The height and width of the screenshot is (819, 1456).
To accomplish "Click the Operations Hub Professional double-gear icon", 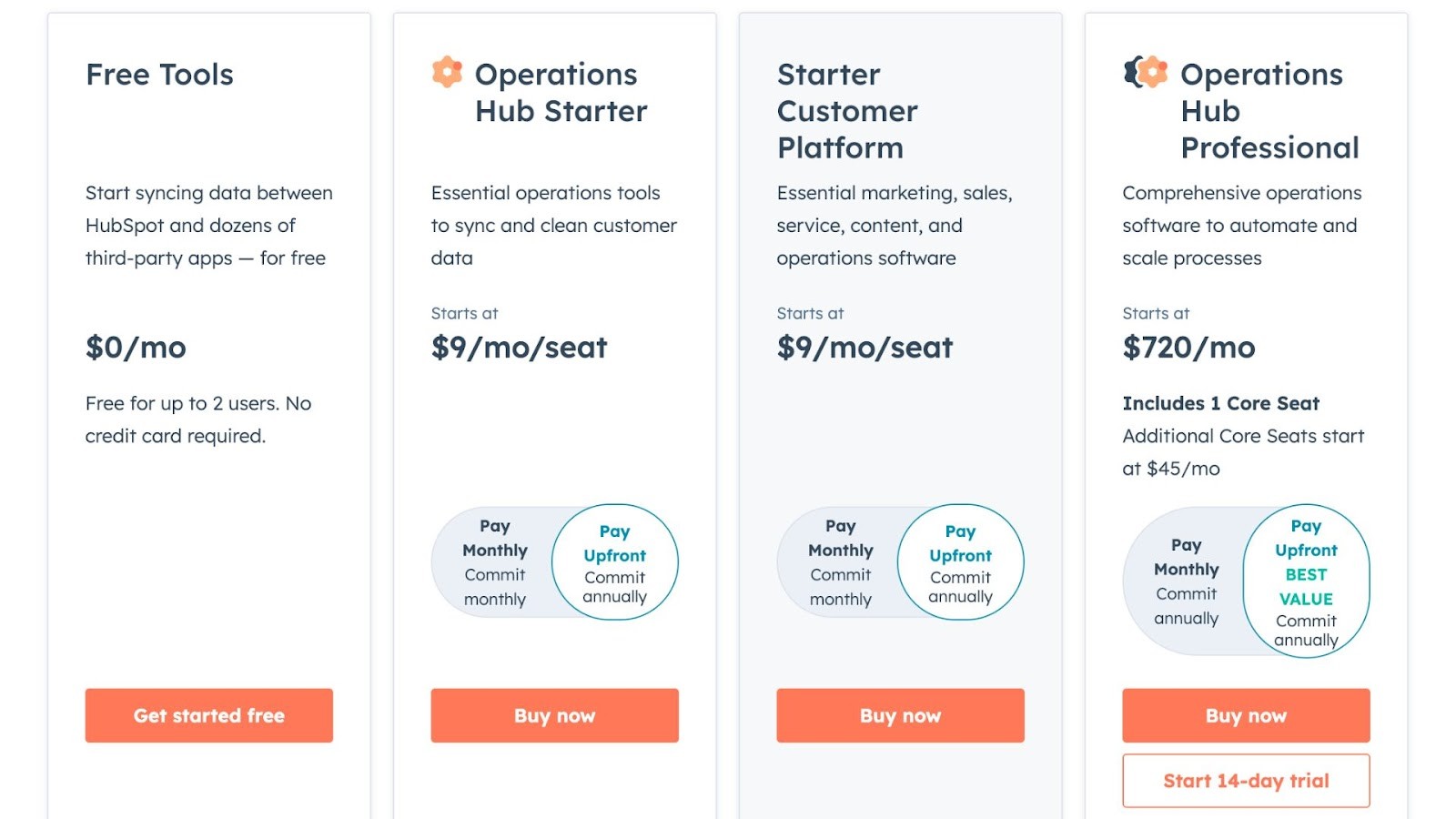I will tap(1145, 71).
